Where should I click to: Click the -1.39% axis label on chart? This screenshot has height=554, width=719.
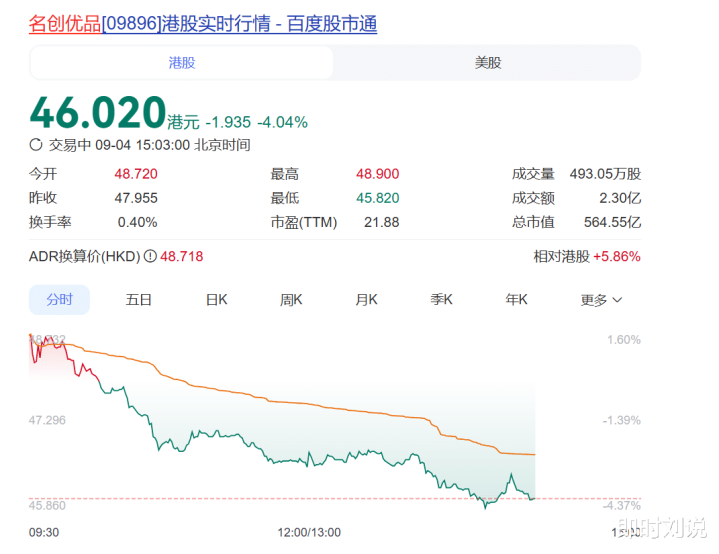[x=621, y=420]
